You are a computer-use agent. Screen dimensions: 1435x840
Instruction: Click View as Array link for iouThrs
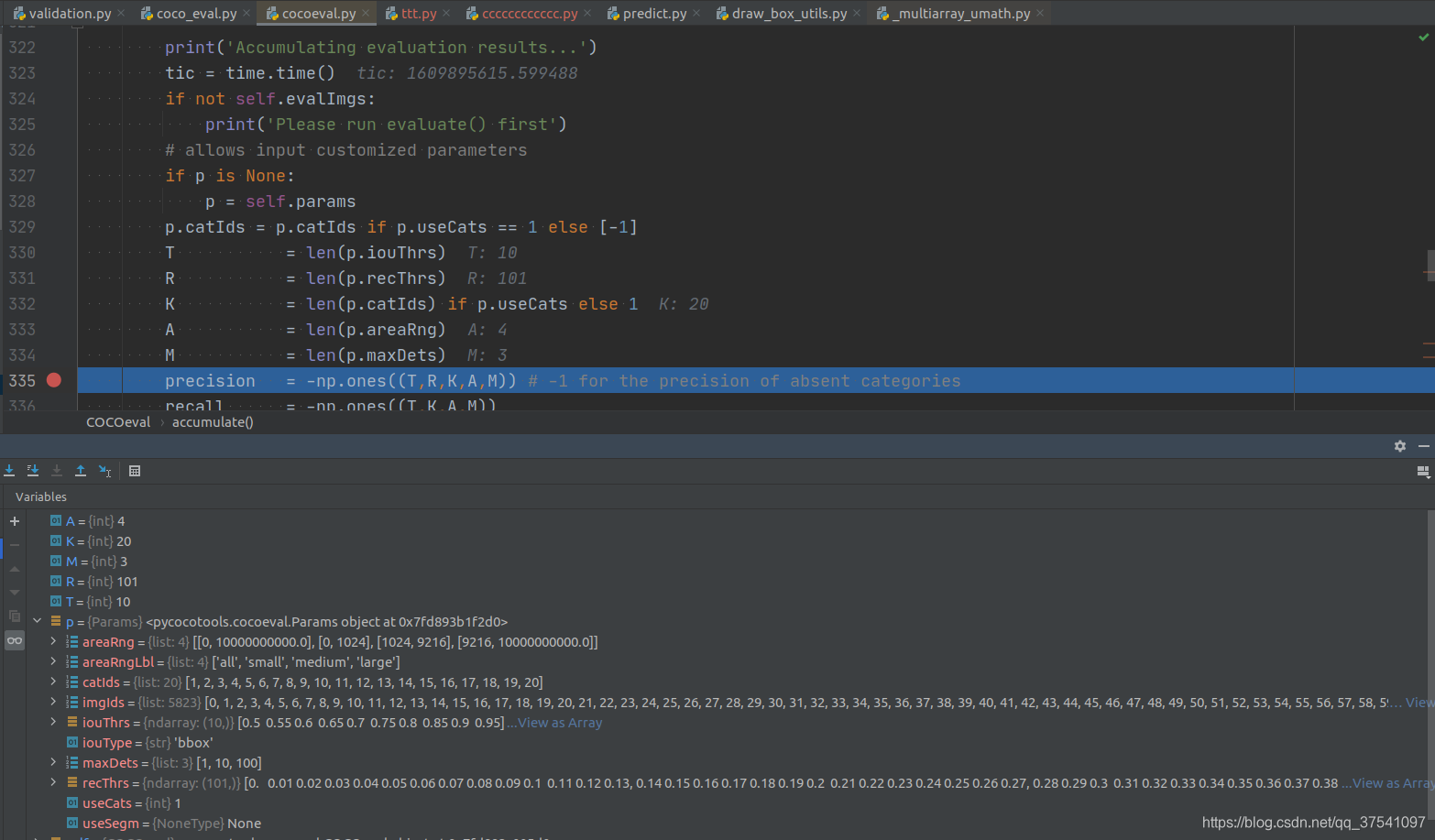[x=560, y=723]
